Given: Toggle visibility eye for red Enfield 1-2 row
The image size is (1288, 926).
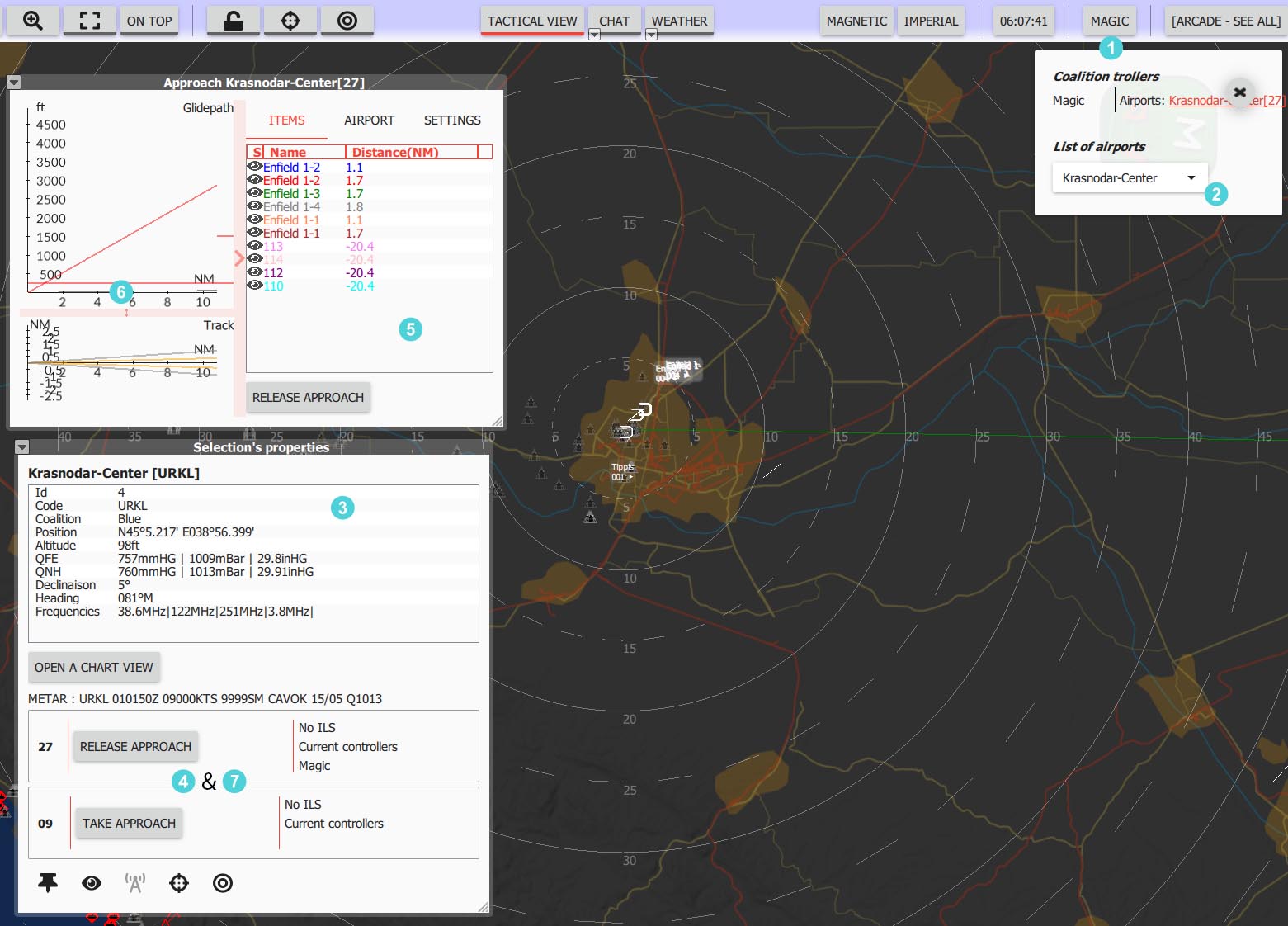Looking at the screenshot, I should coord(255,180).
